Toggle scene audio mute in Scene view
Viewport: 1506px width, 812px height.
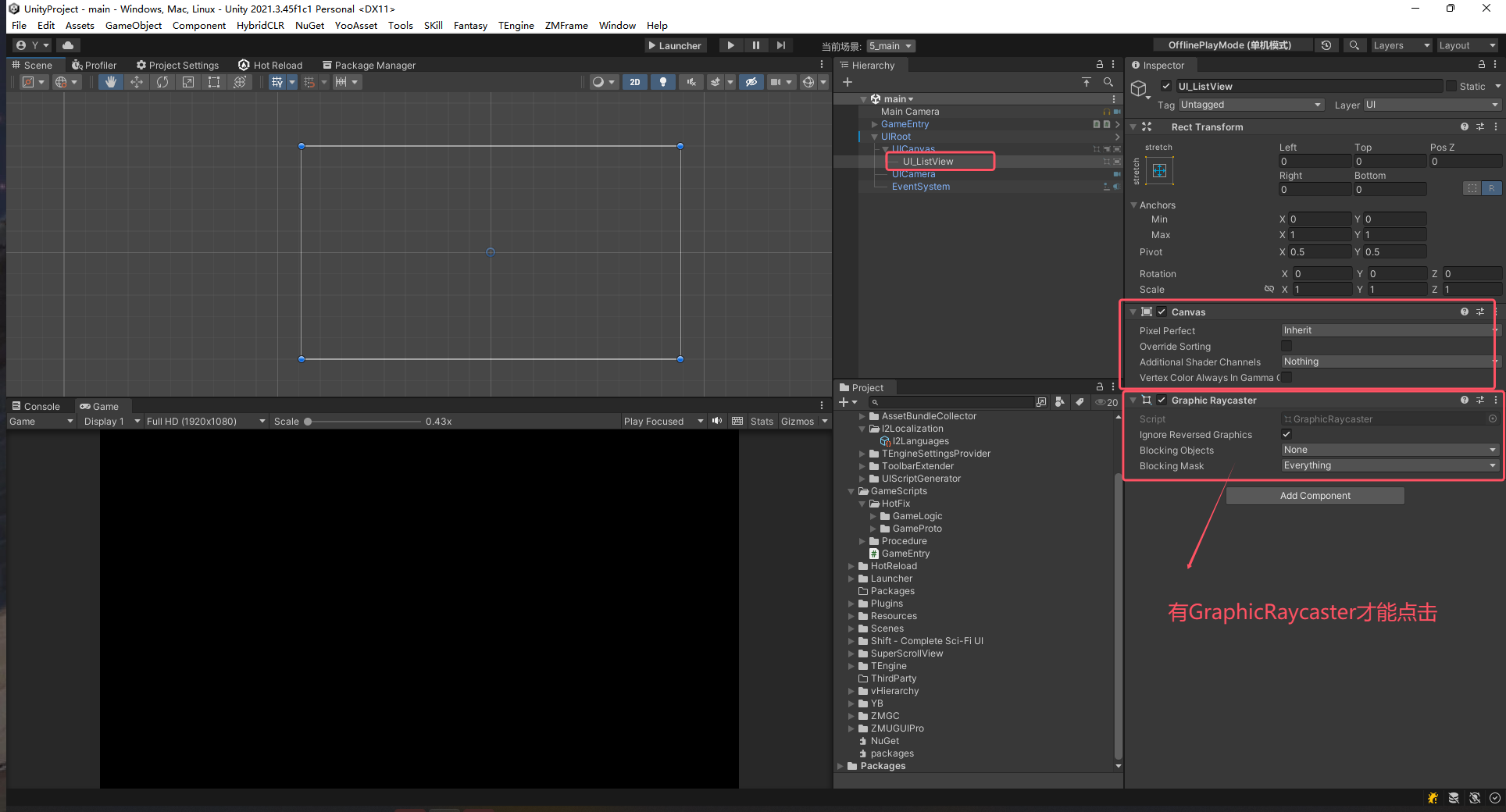691,82
